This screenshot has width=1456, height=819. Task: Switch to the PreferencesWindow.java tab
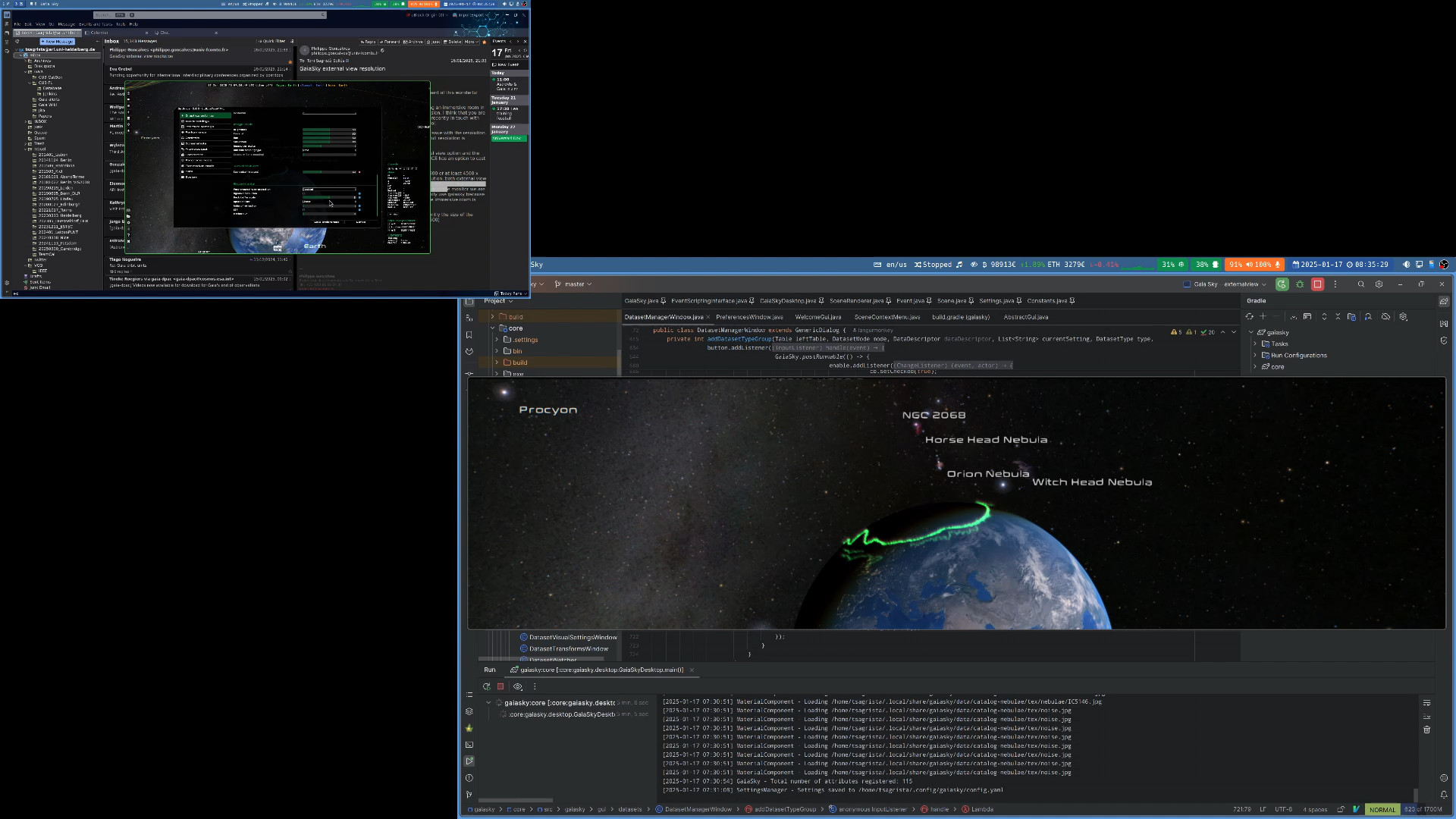748,317
